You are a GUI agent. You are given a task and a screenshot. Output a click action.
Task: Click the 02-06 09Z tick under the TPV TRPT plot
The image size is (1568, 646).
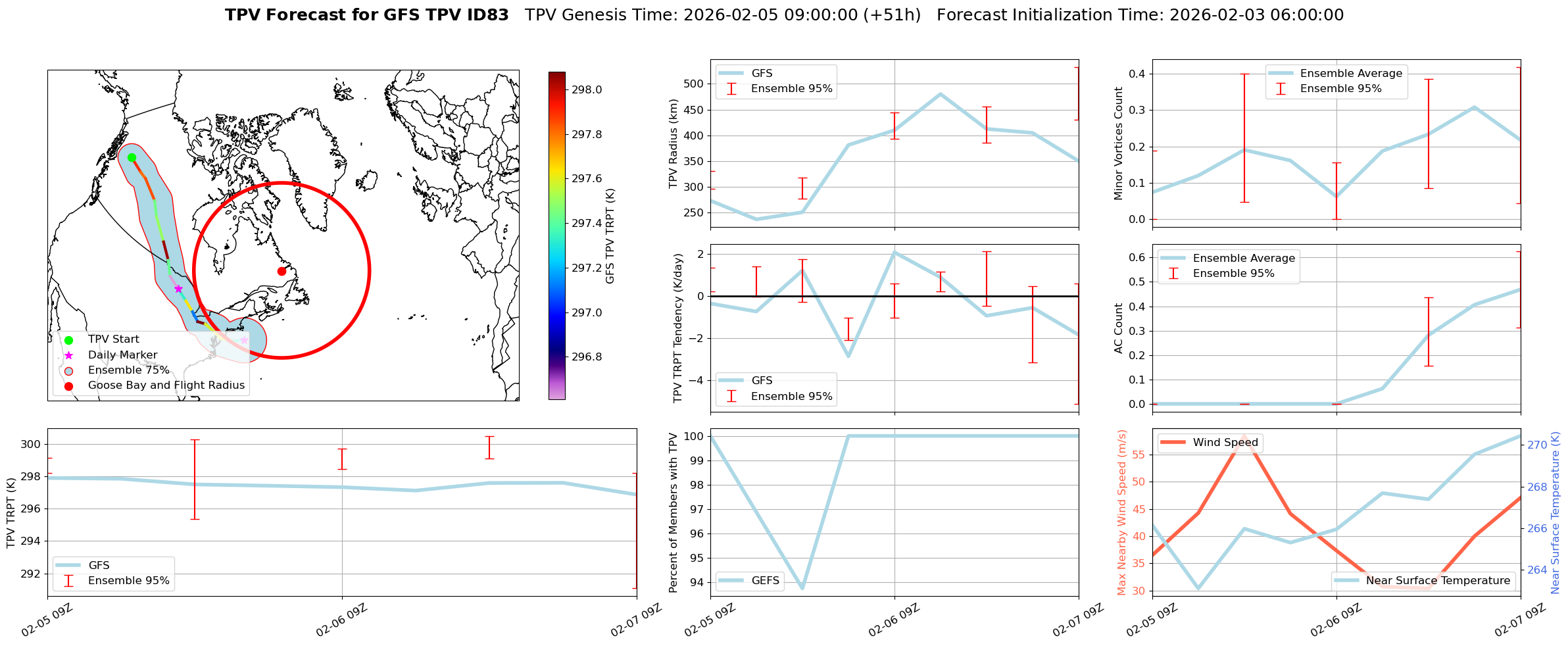tap(341, 620)
